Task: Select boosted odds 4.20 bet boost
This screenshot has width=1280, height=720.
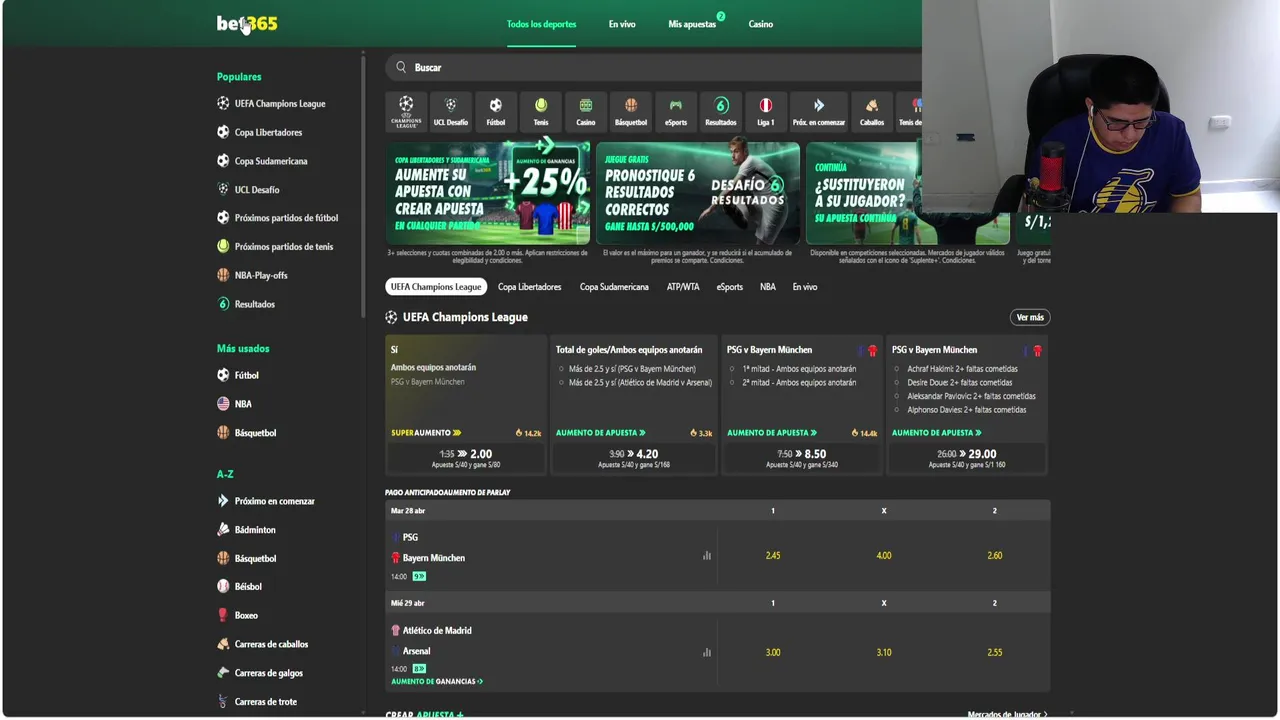Action: click(x=634, y=457)
